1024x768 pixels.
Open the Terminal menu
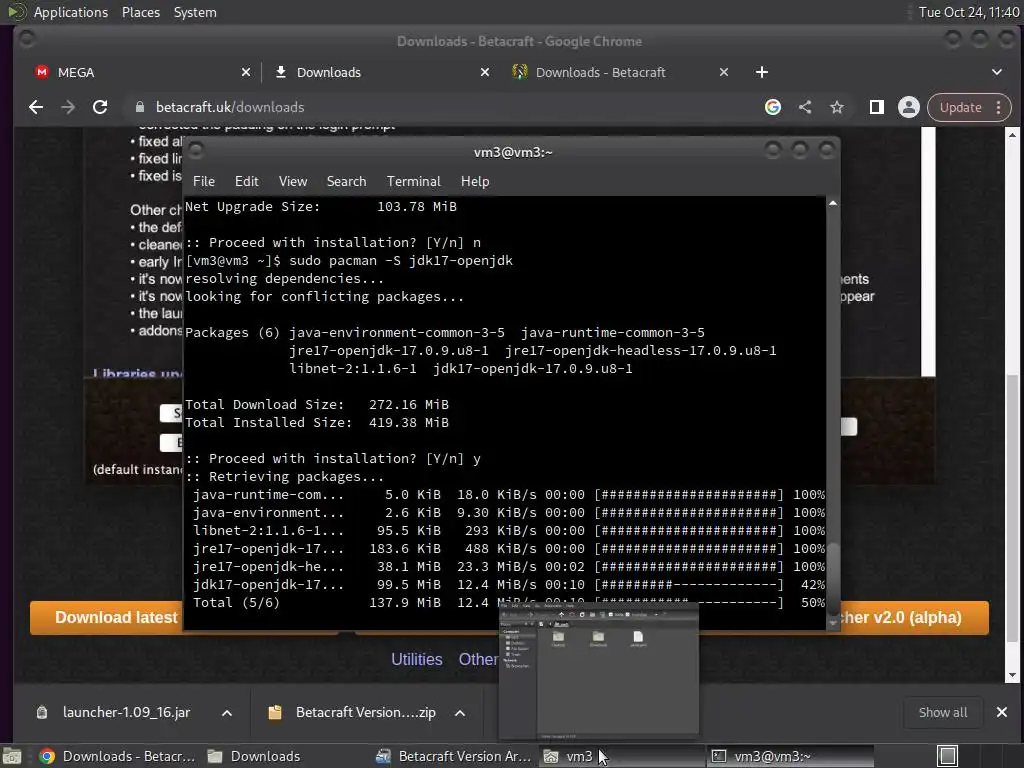413,182
